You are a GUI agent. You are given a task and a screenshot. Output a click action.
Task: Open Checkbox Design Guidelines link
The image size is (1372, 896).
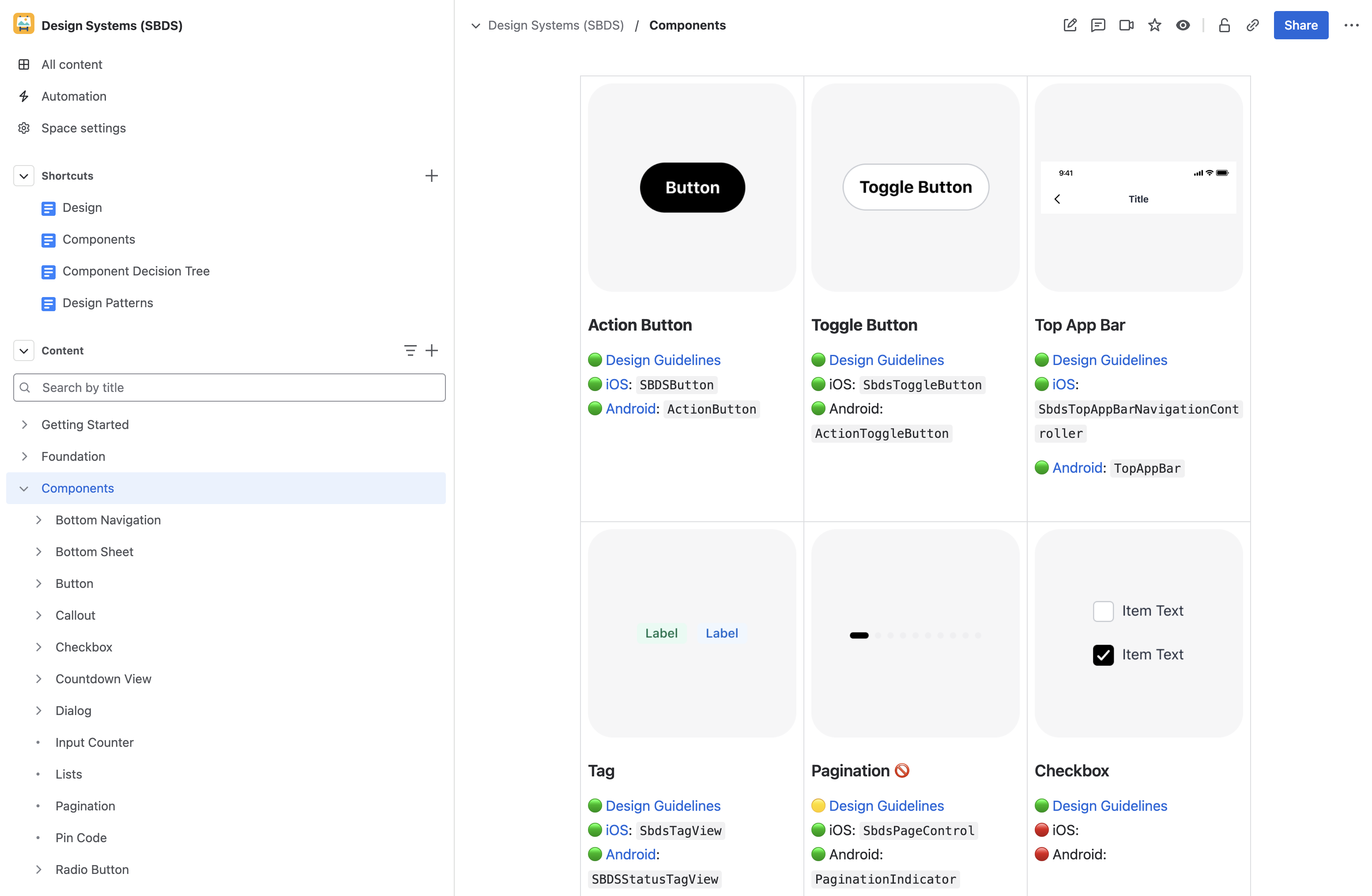coord(1110,806)
